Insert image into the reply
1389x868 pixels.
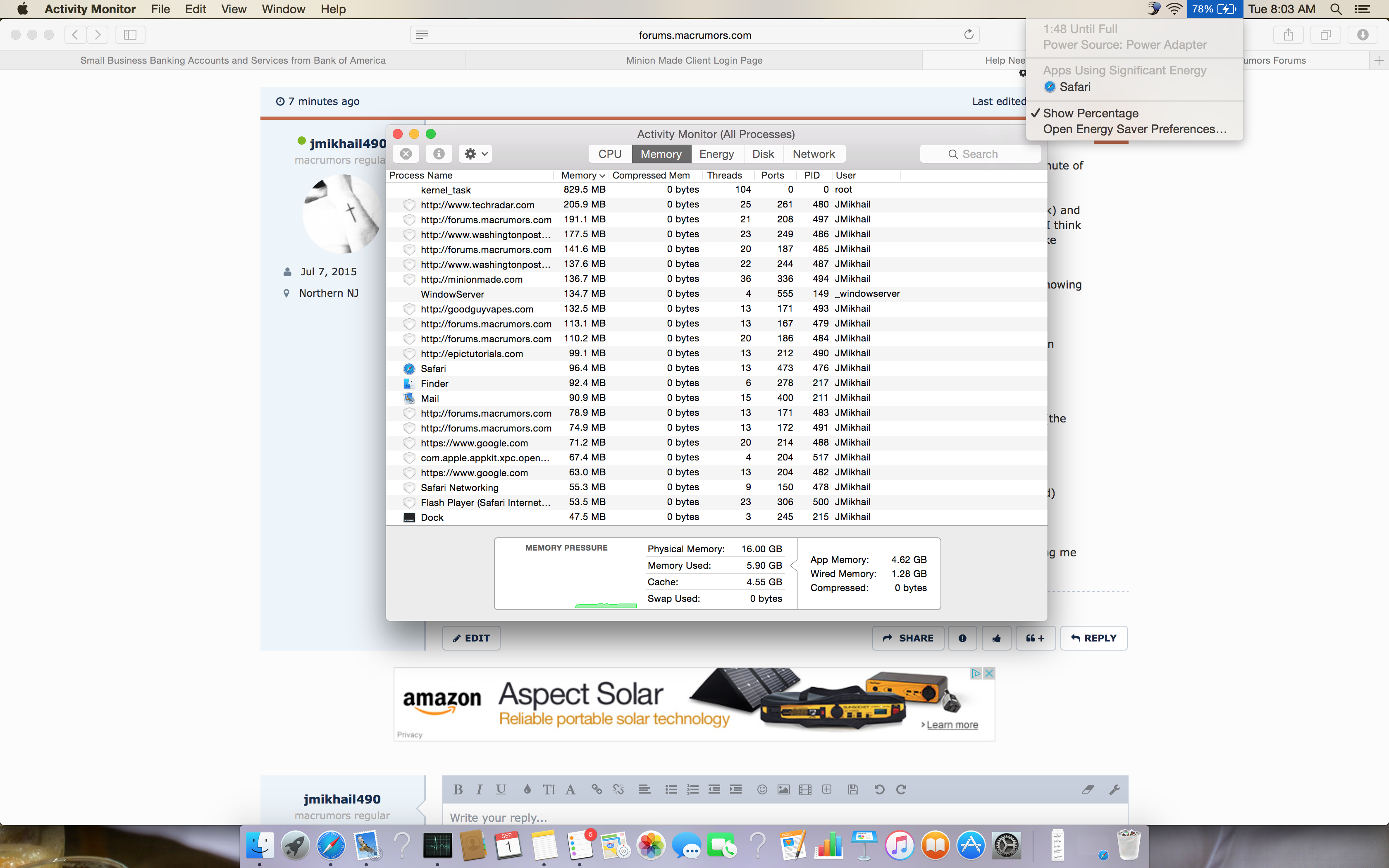click(783, 789)
